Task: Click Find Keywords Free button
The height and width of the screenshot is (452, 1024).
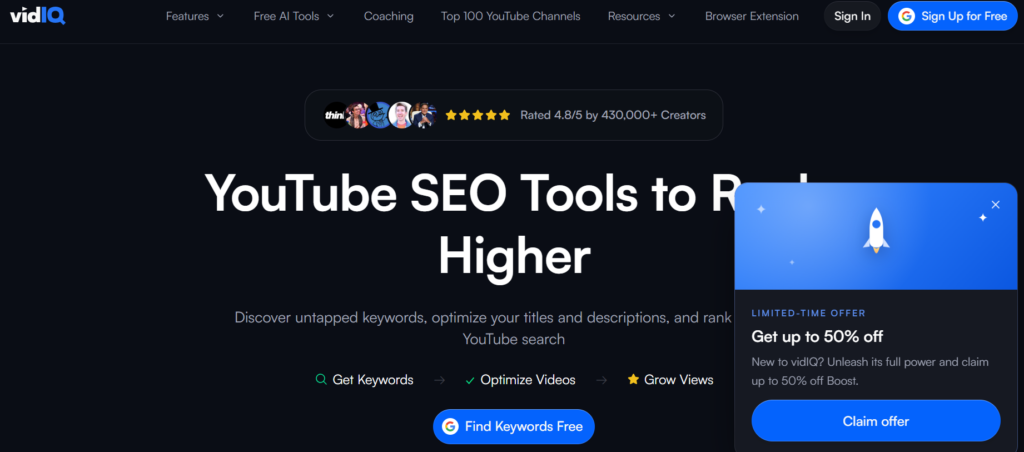Action: coord(514,427)
